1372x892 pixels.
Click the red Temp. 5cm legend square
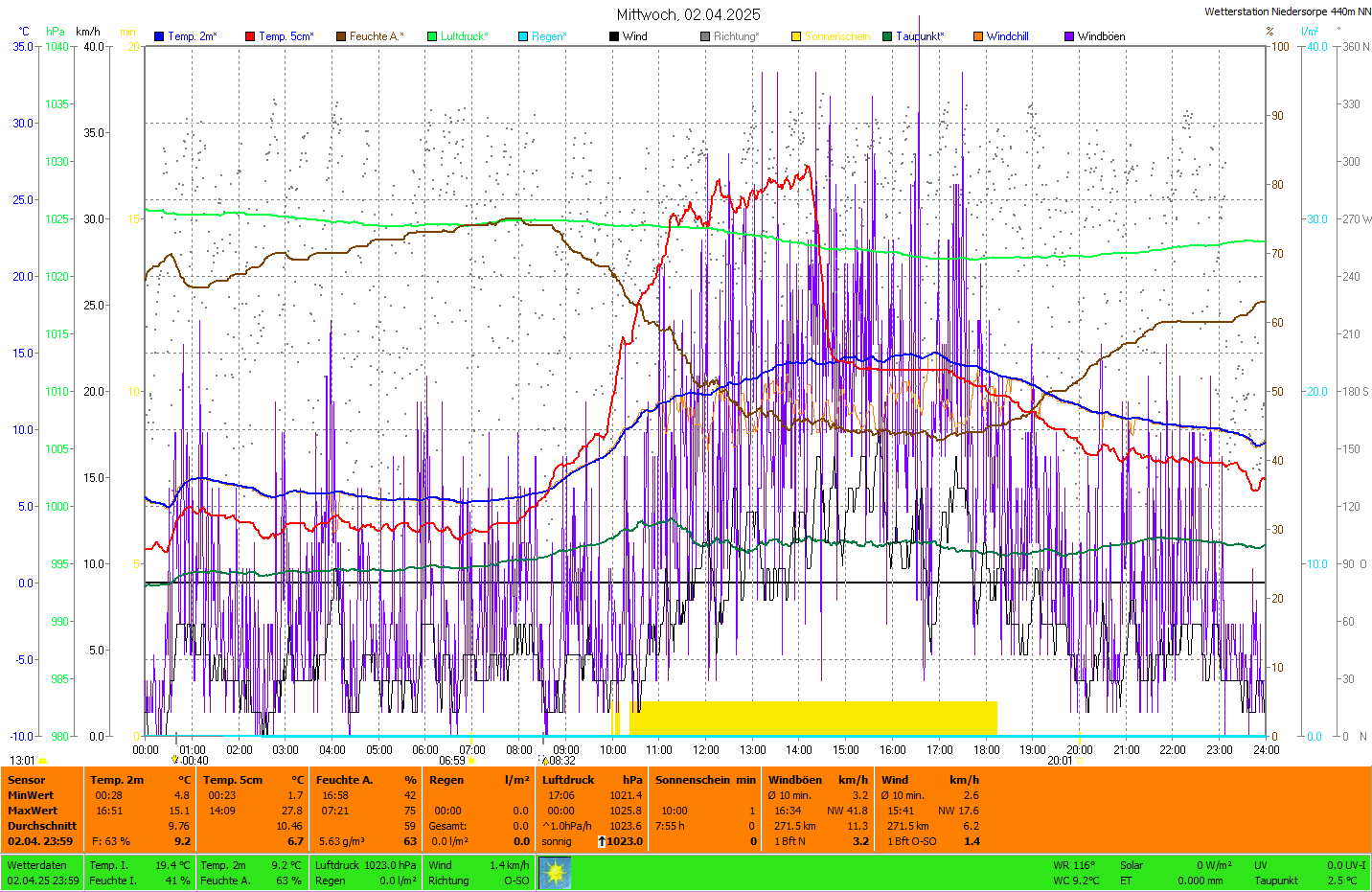click(250, 36)
